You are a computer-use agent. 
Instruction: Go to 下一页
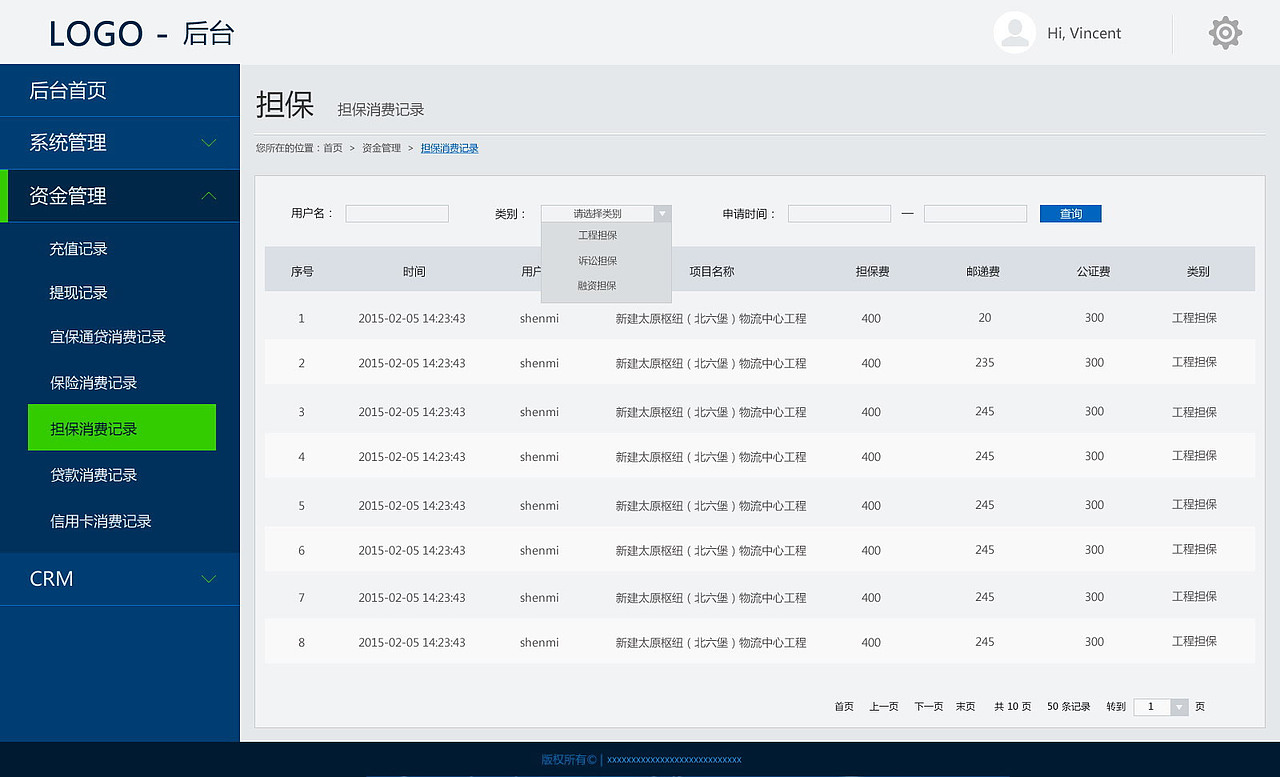click(929, 707)
